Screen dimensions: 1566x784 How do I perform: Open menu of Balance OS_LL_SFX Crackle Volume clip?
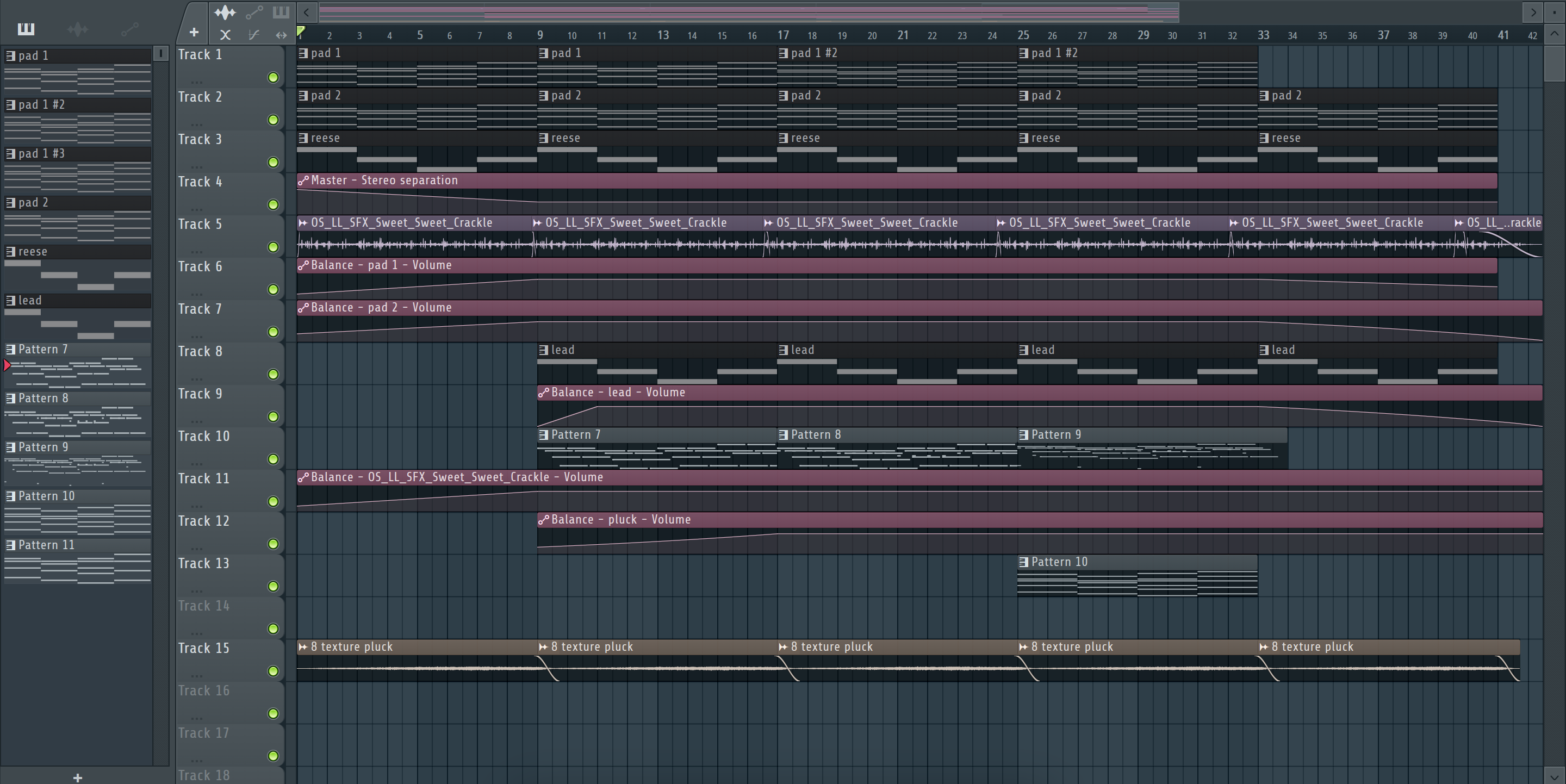click(x=303, y=478)
